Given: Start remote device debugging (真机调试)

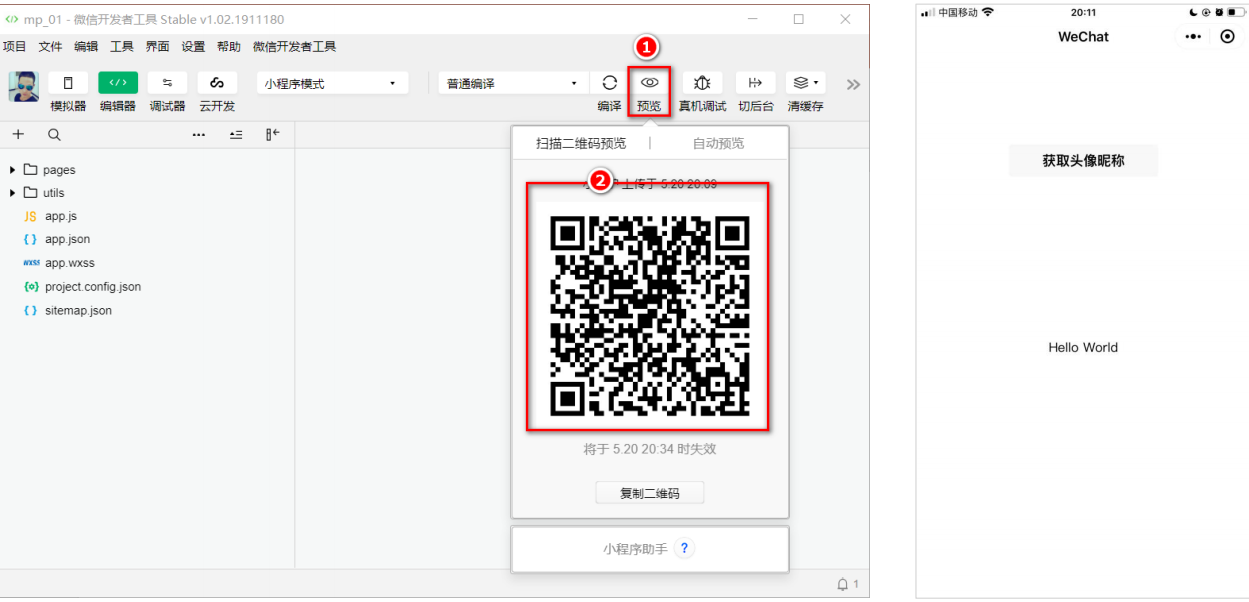Looking at the screenshot, I should pos(702,83).
